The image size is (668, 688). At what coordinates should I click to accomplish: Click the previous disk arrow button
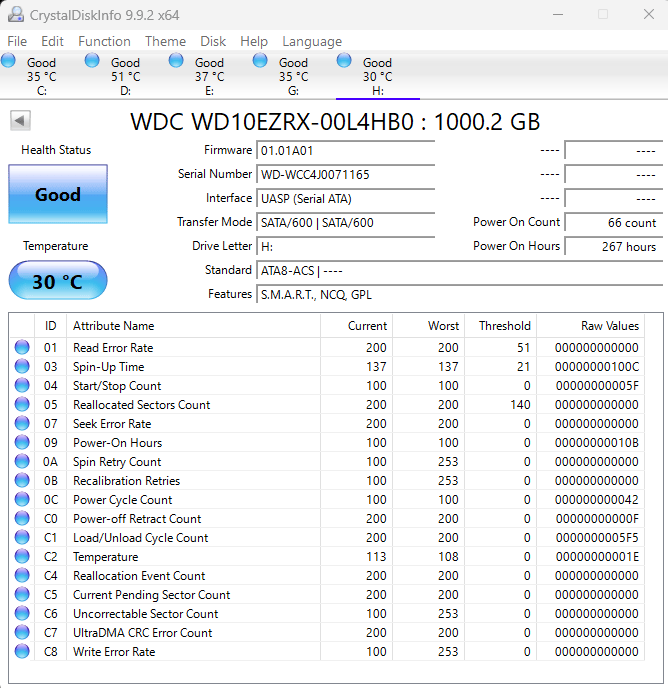coord(20,120)
